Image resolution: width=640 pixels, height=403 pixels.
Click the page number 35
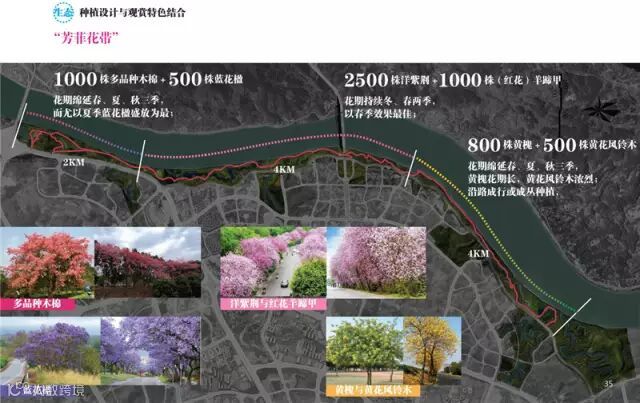pyautogui.click(x=609, y=384)
